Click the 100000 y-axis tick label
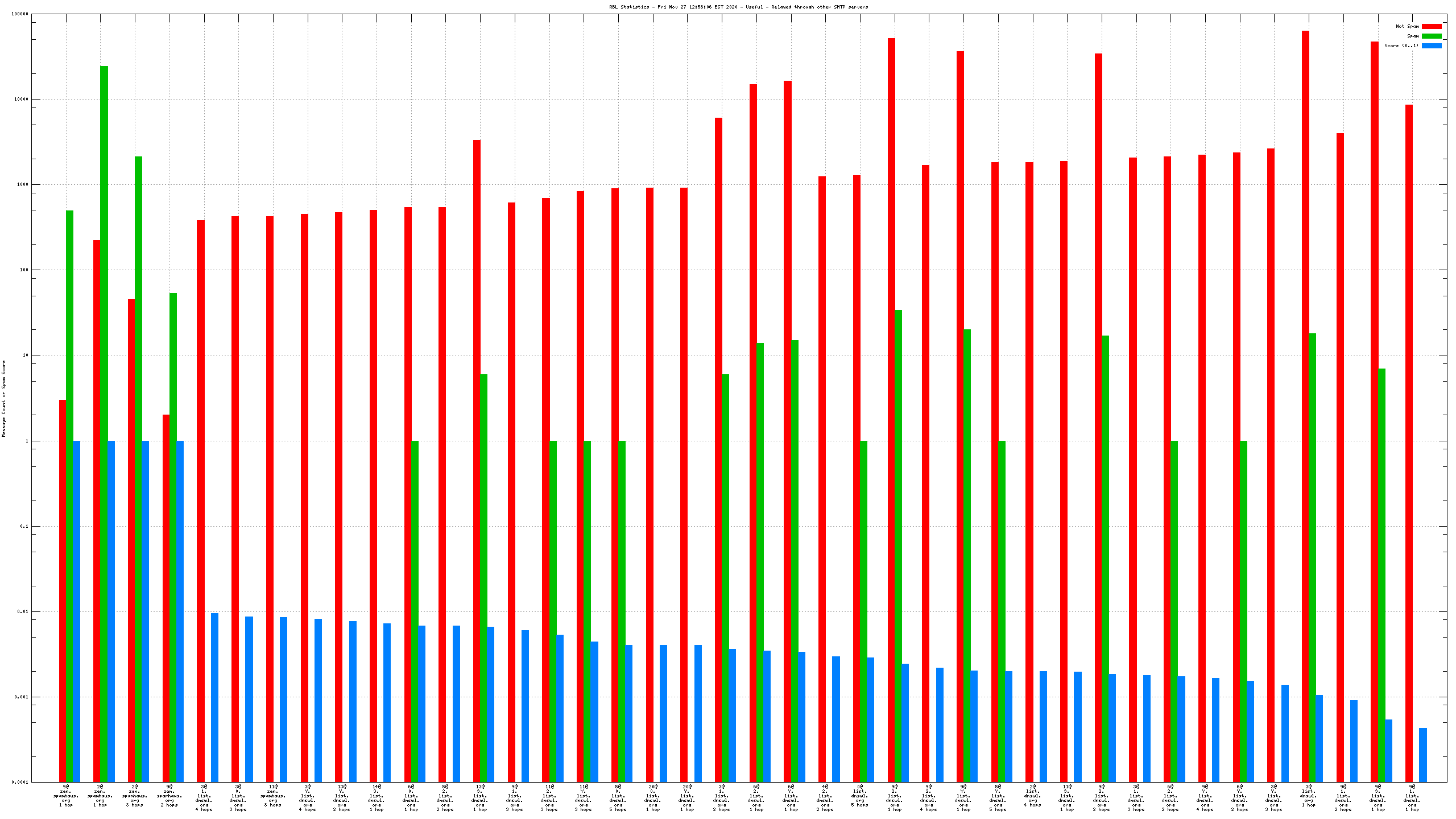This screenshot has height=819, width=1456. click(x=20, y=14)
